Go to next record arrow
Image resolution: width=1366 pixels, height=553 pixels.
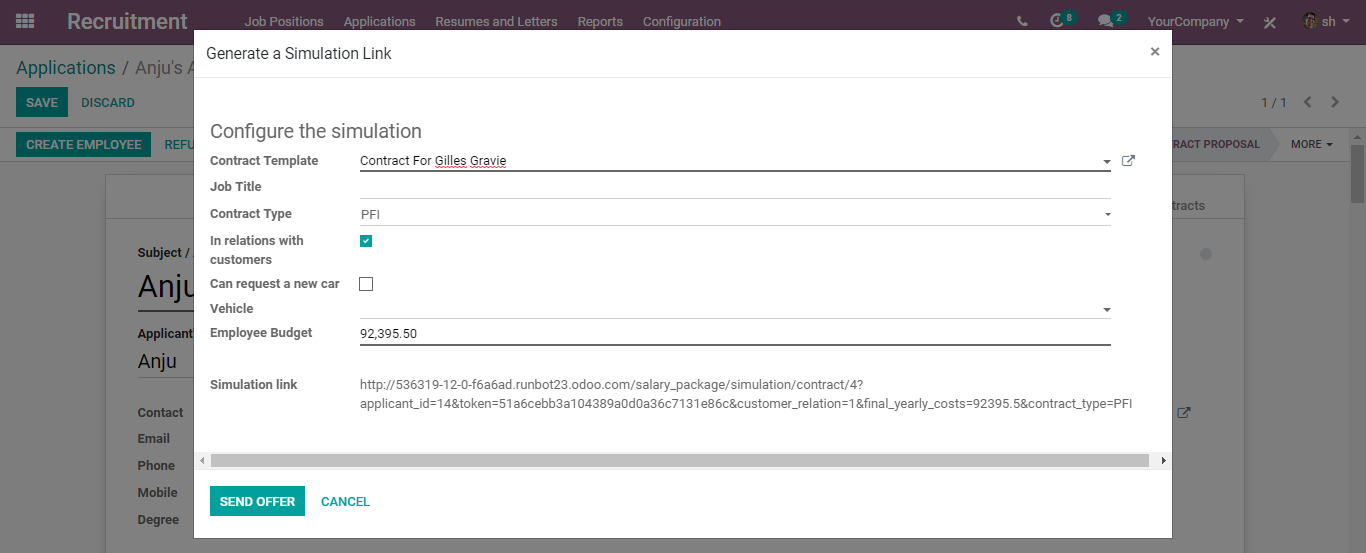click(1335, 103)
